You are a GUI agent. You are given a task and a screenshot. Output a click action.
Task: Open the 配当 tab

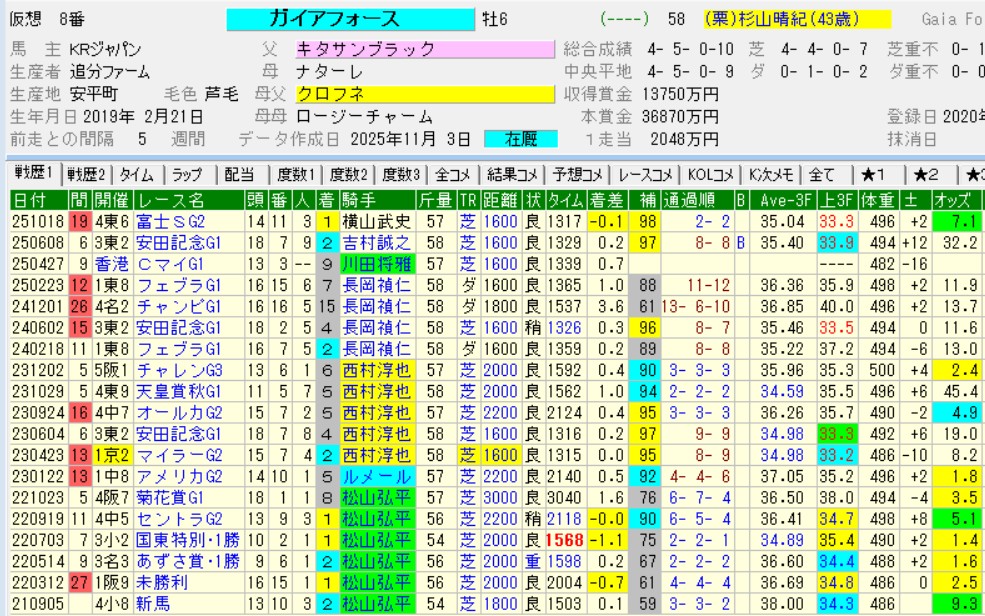239,174
